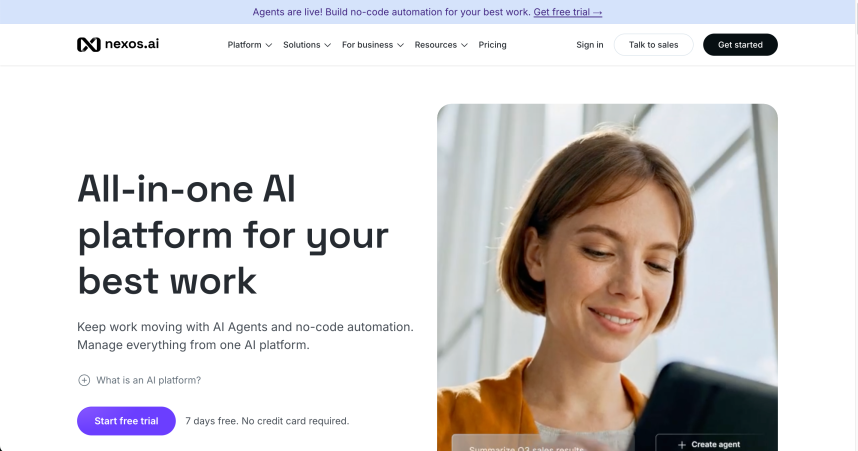Go to the Pricing page
Viewport: 858px width, 451px height.
(x=492, y=45)
